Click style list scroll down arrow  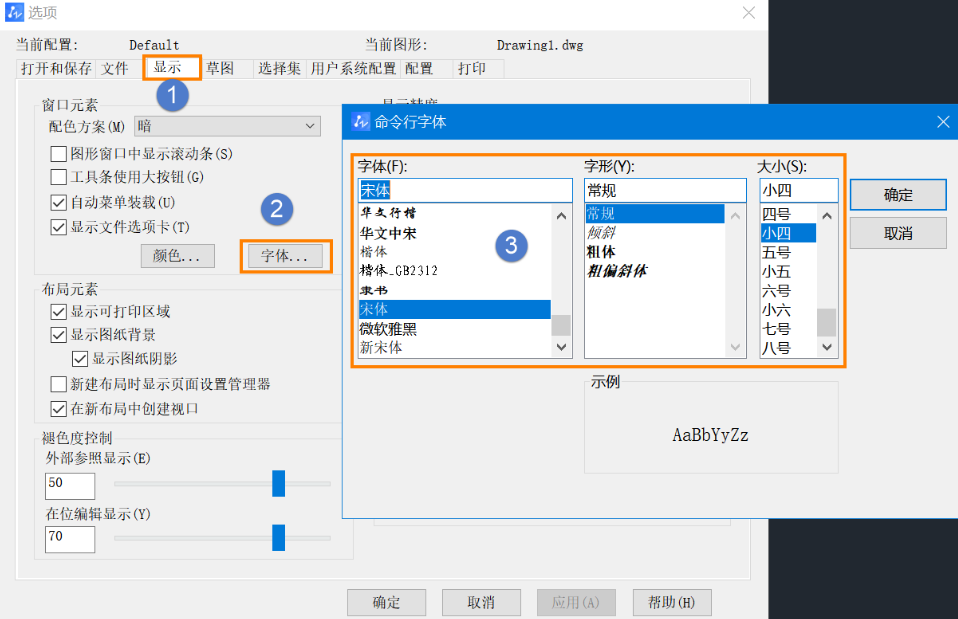(x=735, y=347)
